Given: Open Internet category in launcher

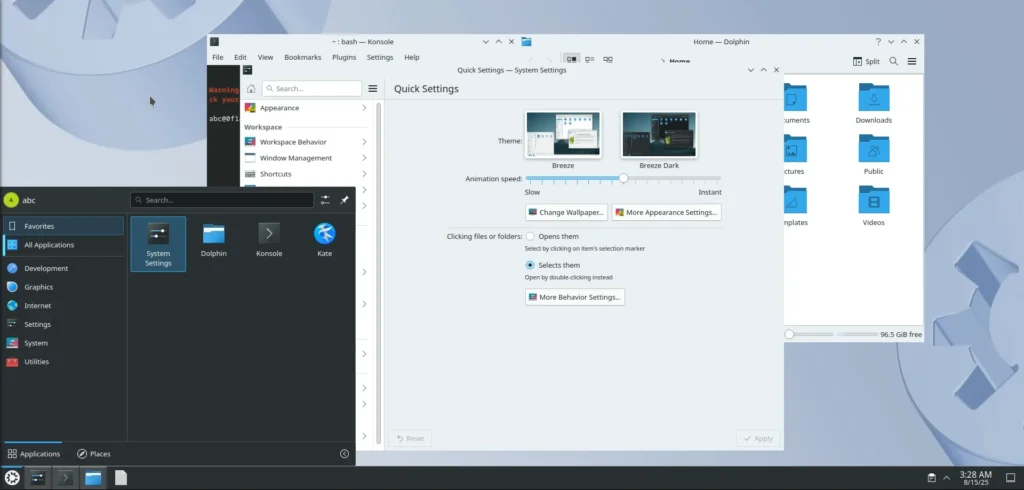Looking at the screenshot, I should (x=63, y=306).
